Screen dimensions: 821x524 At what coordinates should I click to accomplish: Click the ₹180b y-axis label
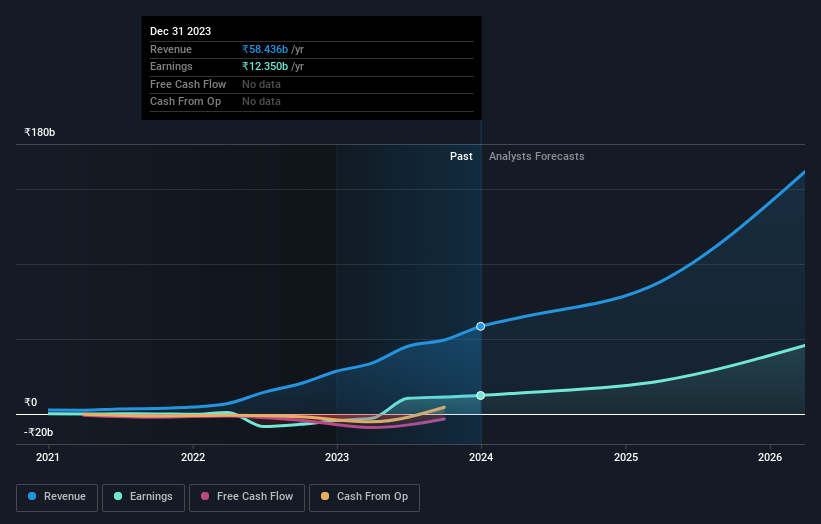39,132
